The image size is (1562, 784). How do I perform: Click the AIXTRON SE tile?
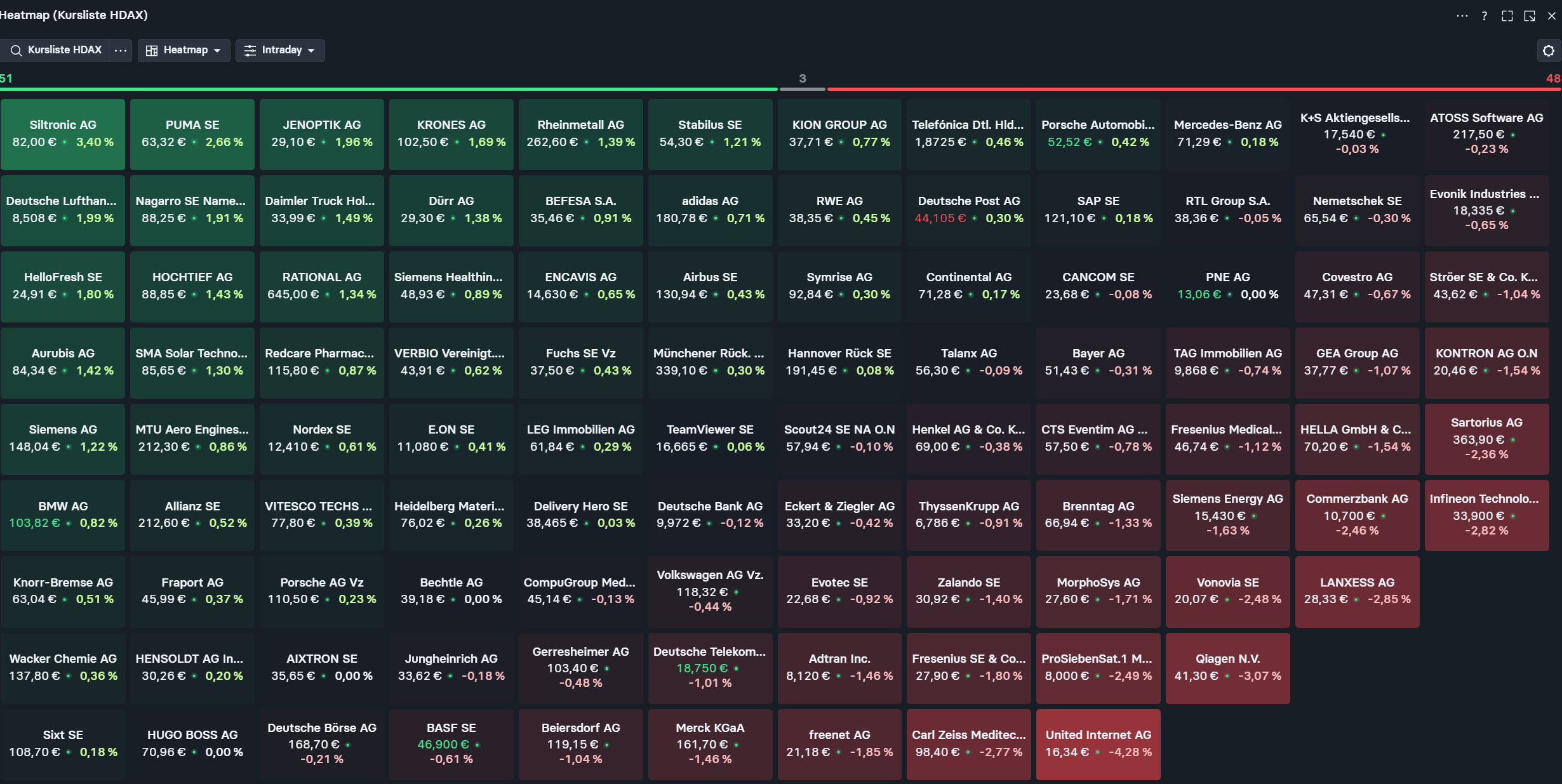coord(322,668)
